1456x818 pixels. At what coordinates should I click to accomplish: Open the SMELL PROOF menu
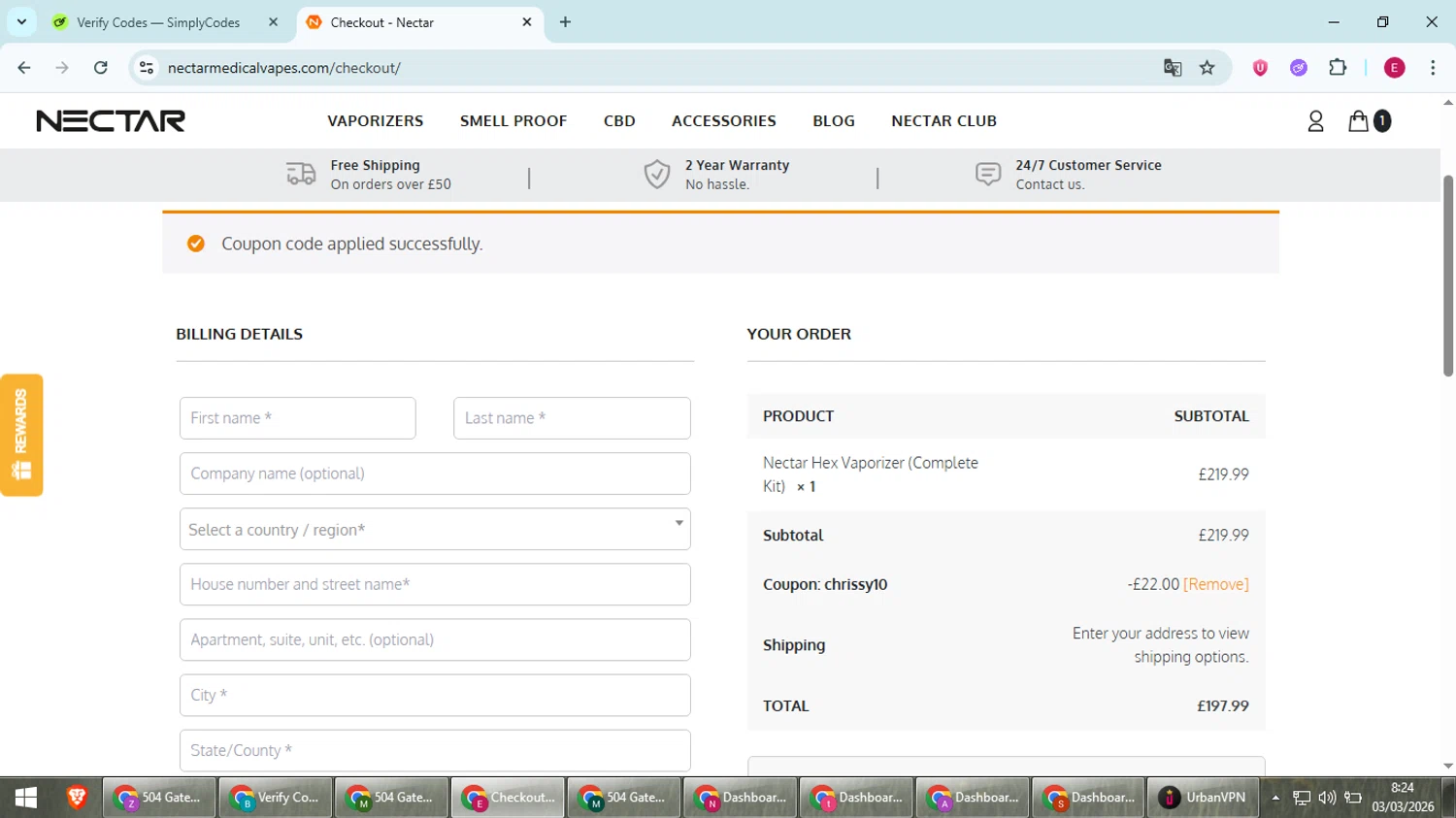pos(513,121)
